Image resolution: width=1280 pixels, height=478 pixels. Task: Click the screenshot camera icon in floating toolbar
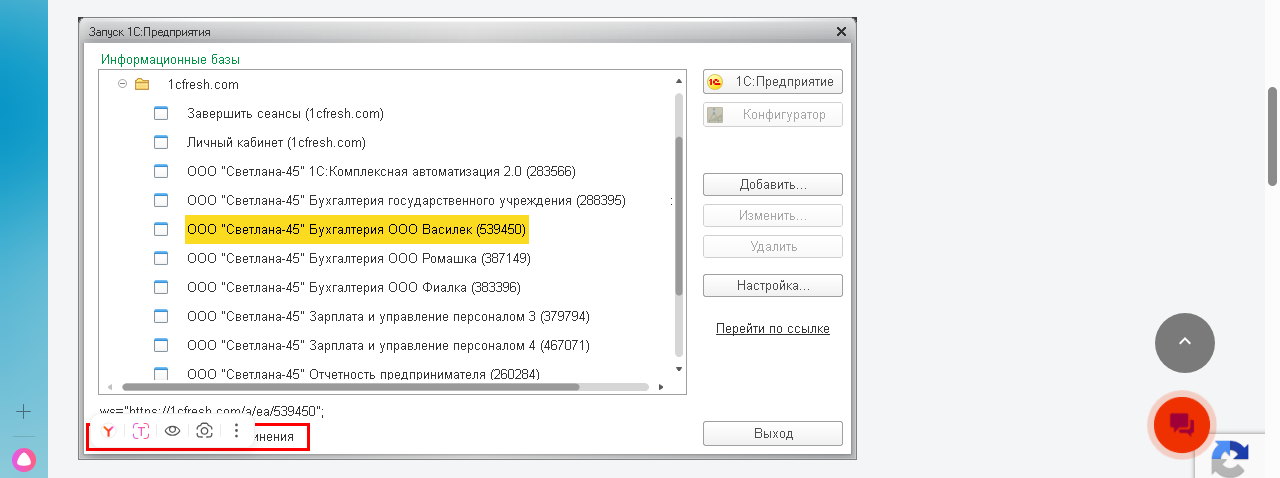(x=204, y=431)
